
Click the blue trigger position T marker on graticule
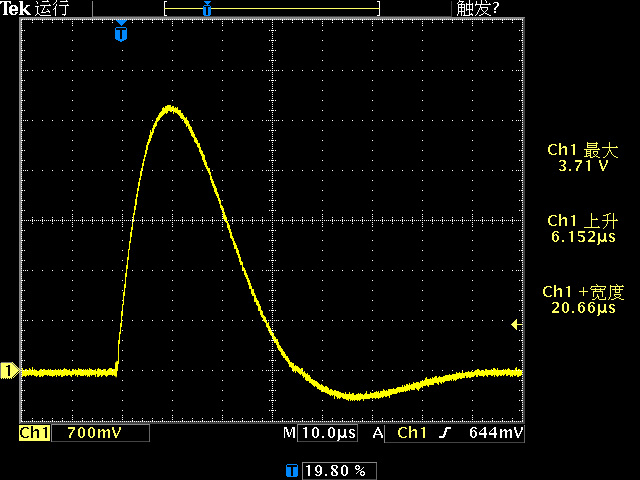[121, 33]
